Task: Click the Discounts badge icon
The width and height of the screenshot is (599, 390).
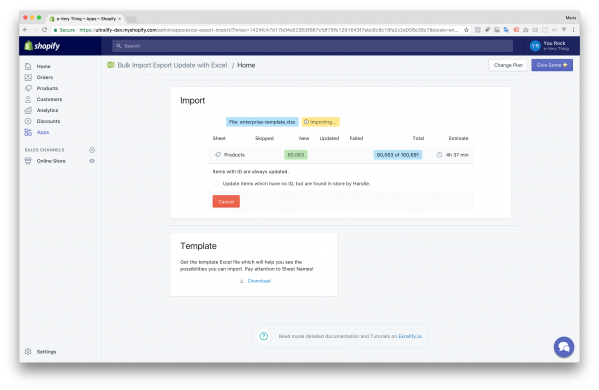Action: tap(28, 121)
